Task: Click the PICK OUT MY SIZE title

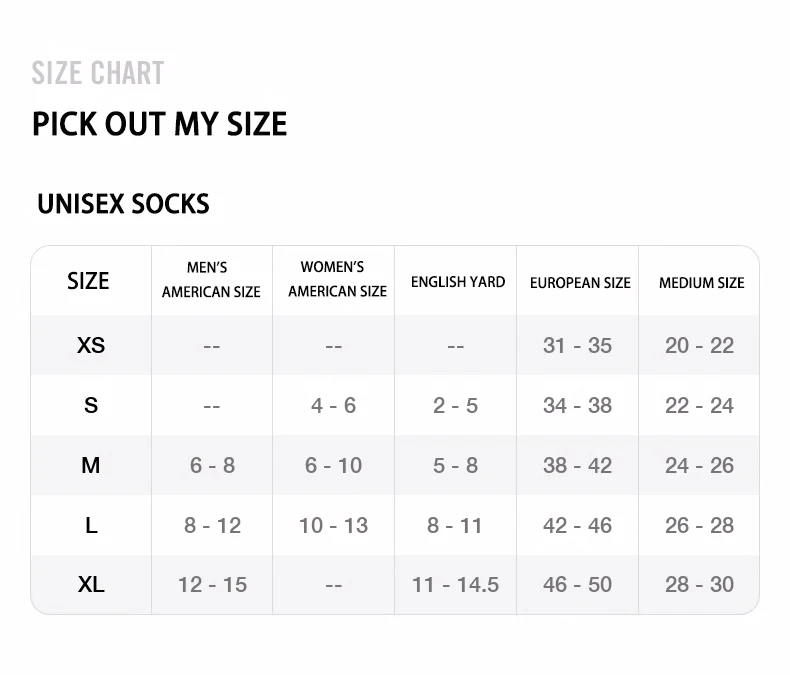Action: pos(159,124)
